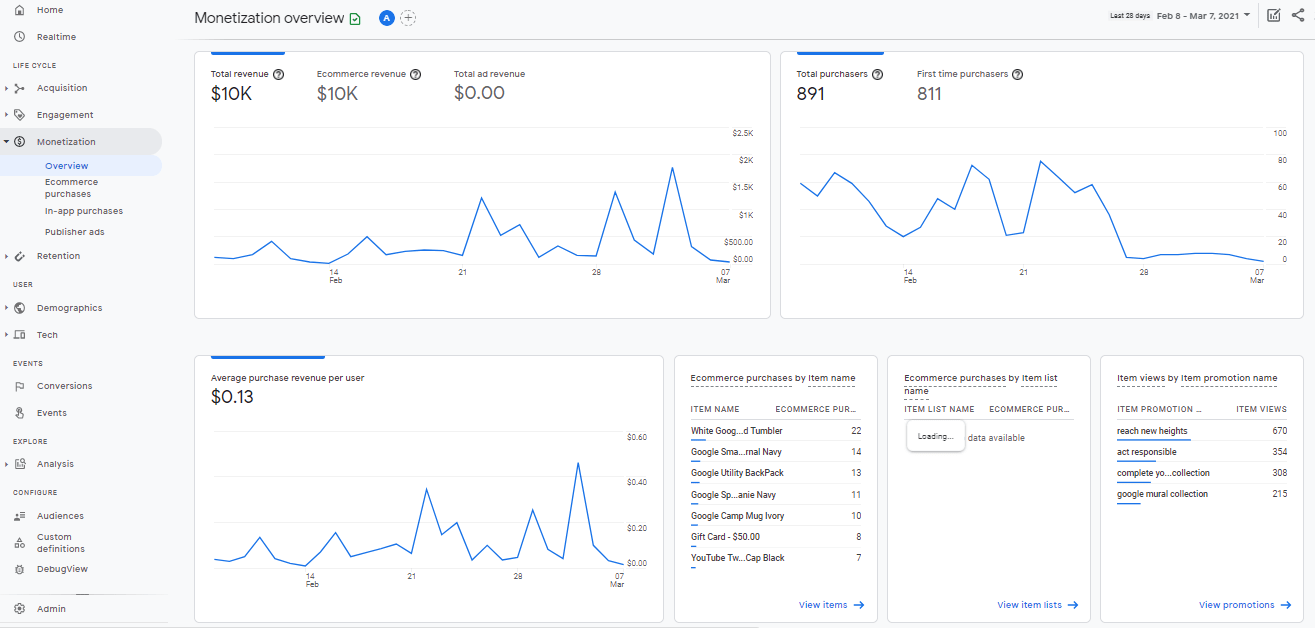This screenshot has width=1315, height=628.
Task: Click the 'reach new heights' promotion row
Action: point(1202,431)
